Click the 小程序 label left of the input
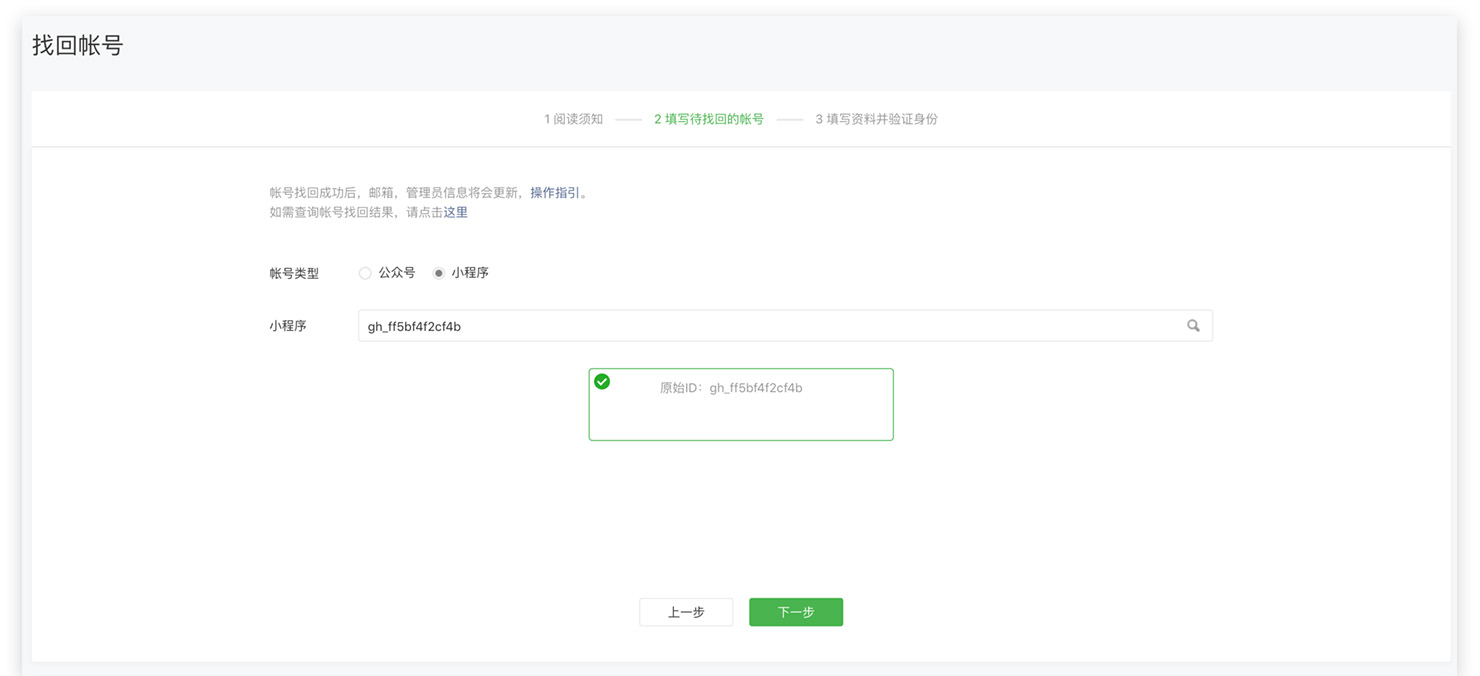 [288, 326]
